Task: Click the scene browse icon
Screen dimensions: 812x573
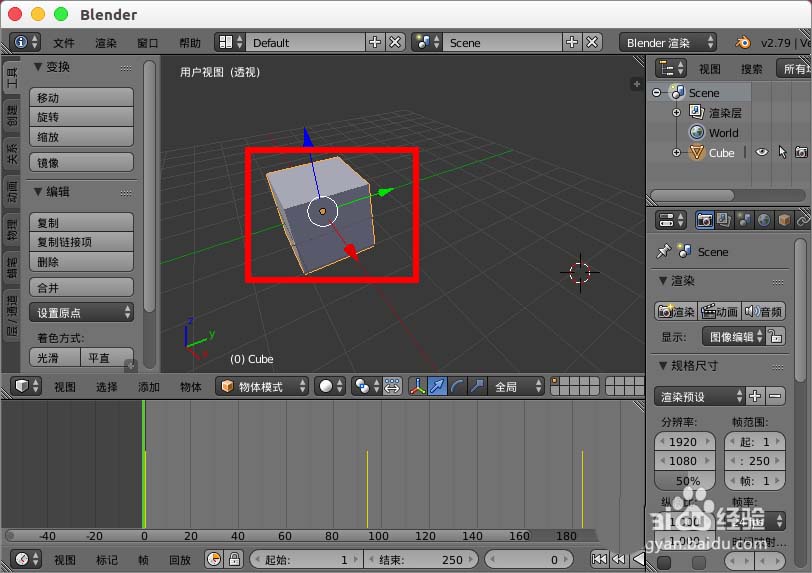Action: tap(428, 42)
